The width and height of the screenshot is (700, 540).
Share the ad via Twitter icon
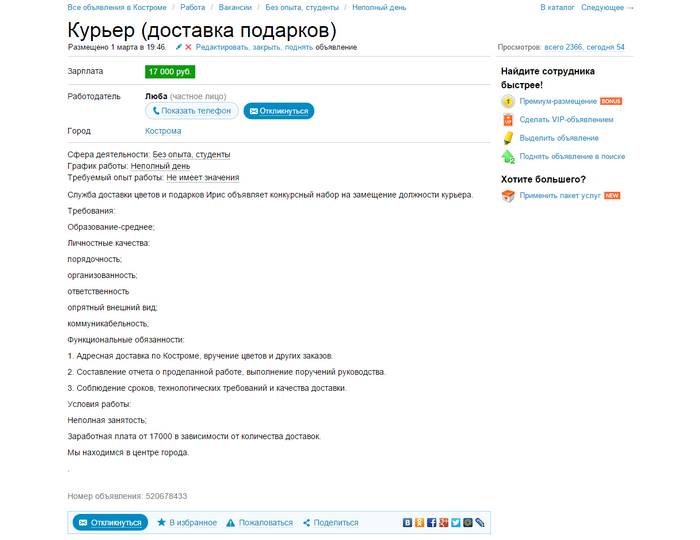(x=455, y=522)
